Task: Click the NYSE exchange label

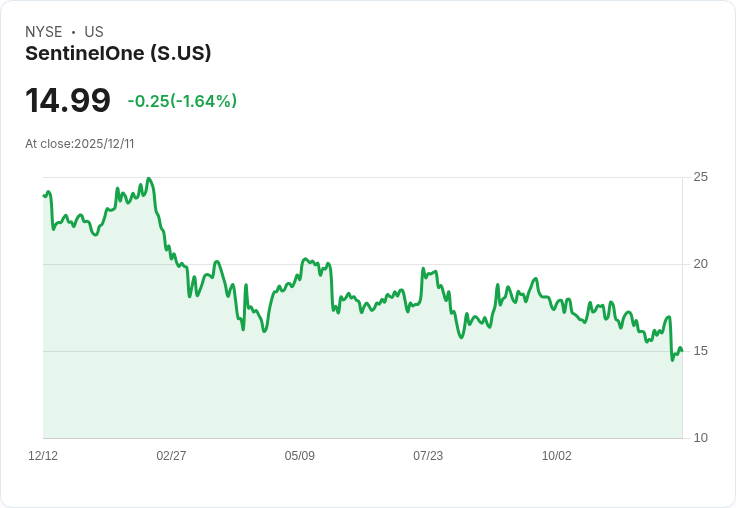Action: click(x=43, y=32)
